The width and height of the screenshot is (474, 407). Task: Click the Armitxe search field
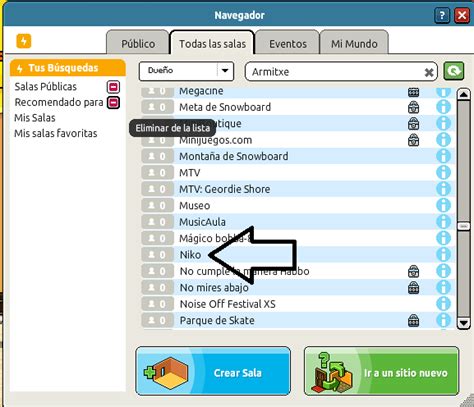[x=341, y=71]
